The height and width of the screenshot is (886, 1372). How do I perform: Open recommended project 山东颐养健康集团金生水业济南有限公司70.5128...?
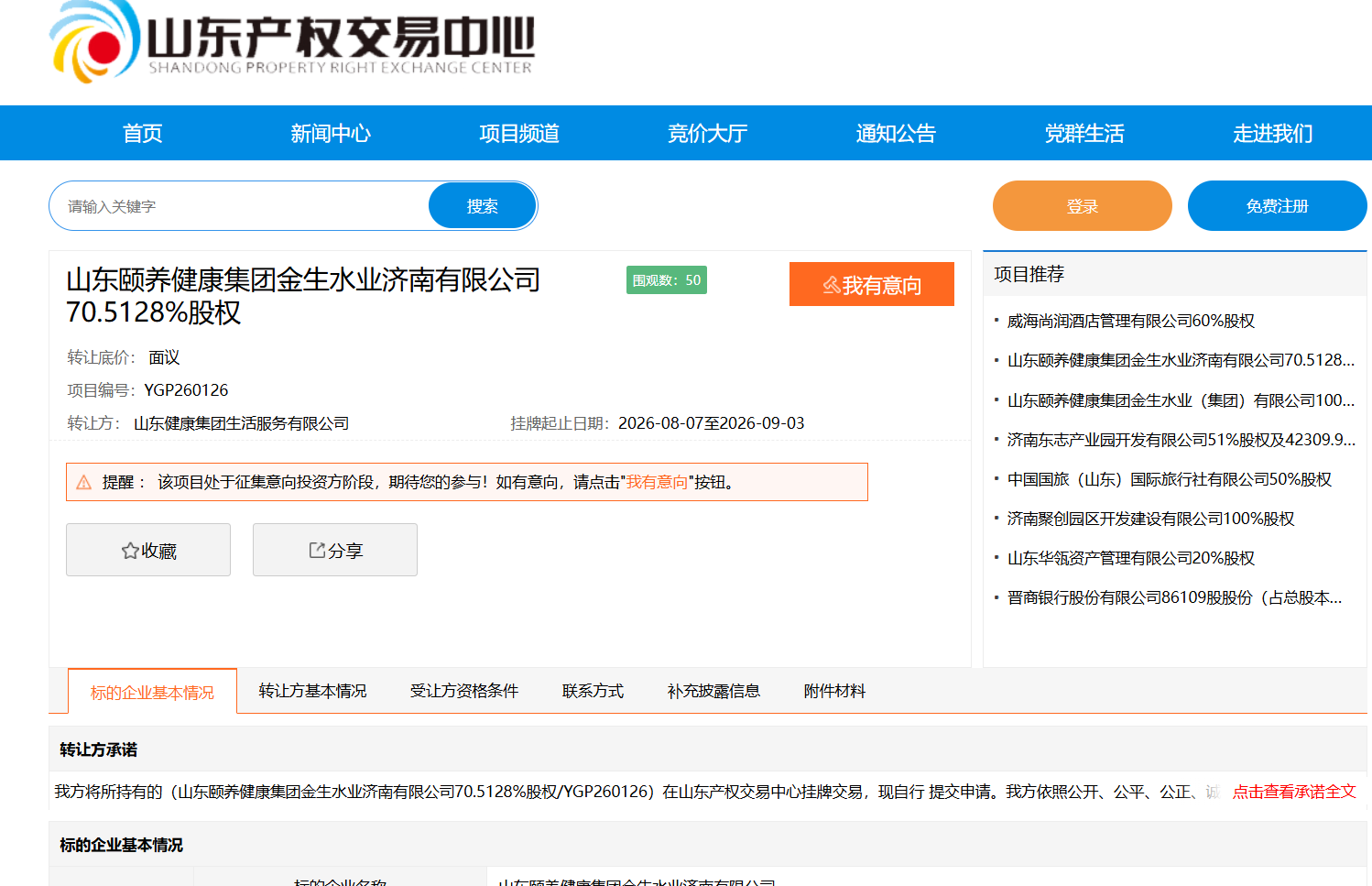click(x=1181, y=360)
